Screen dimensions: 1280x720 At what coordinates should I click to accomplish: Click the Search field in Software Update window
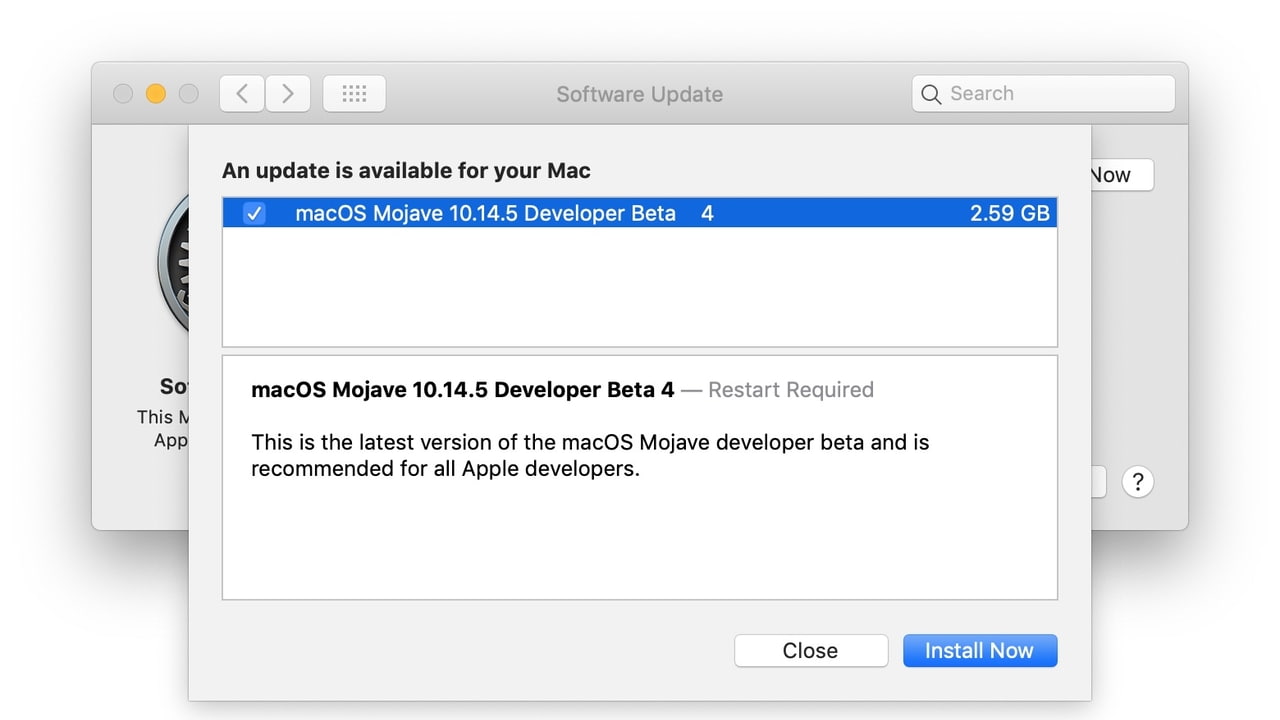[x=1043, y=94]
